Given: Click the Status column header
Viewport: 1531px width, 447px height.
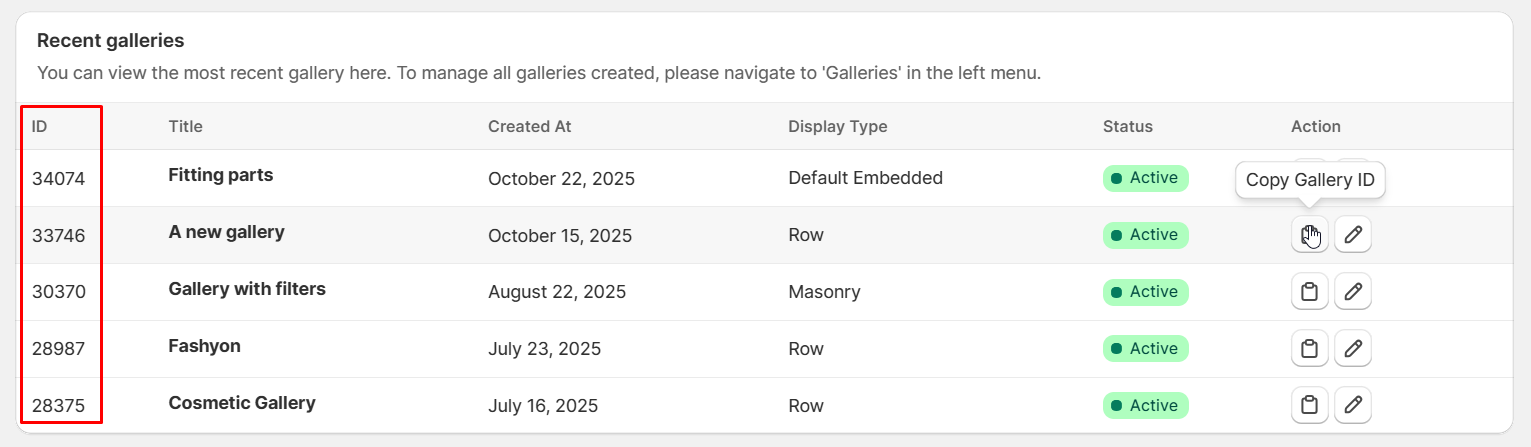Looking at the screenshot, I should tap(1127, 126).
